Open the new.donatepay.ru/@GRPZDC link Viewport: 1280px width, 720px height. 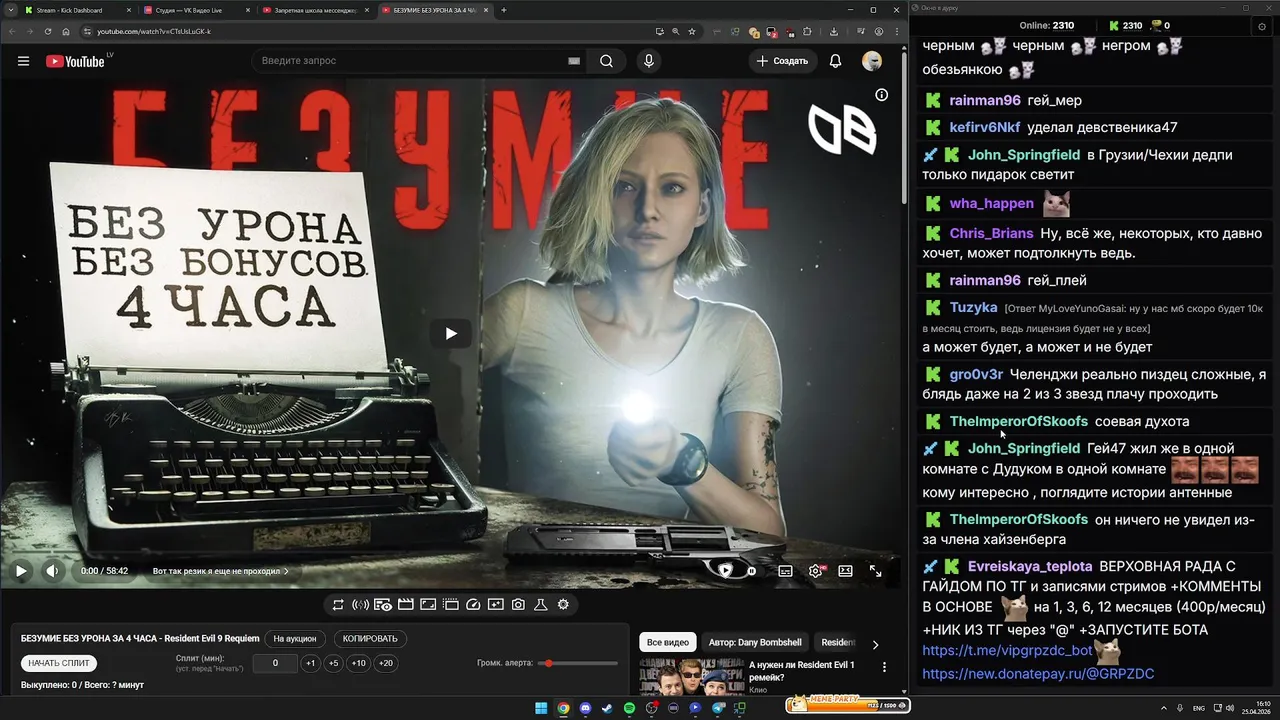pos(1038,674)
